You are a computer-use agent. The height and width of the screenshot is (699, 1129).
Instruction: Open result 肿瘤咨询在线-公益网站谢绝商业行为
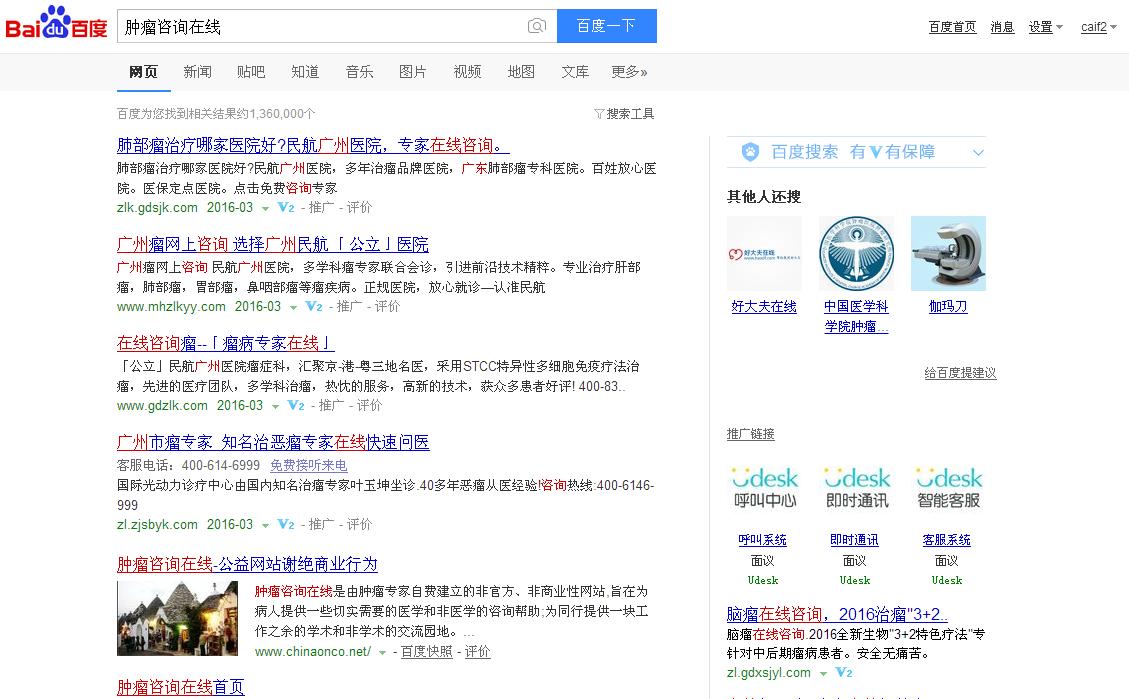pyautogui.click(x=247, y=564)
